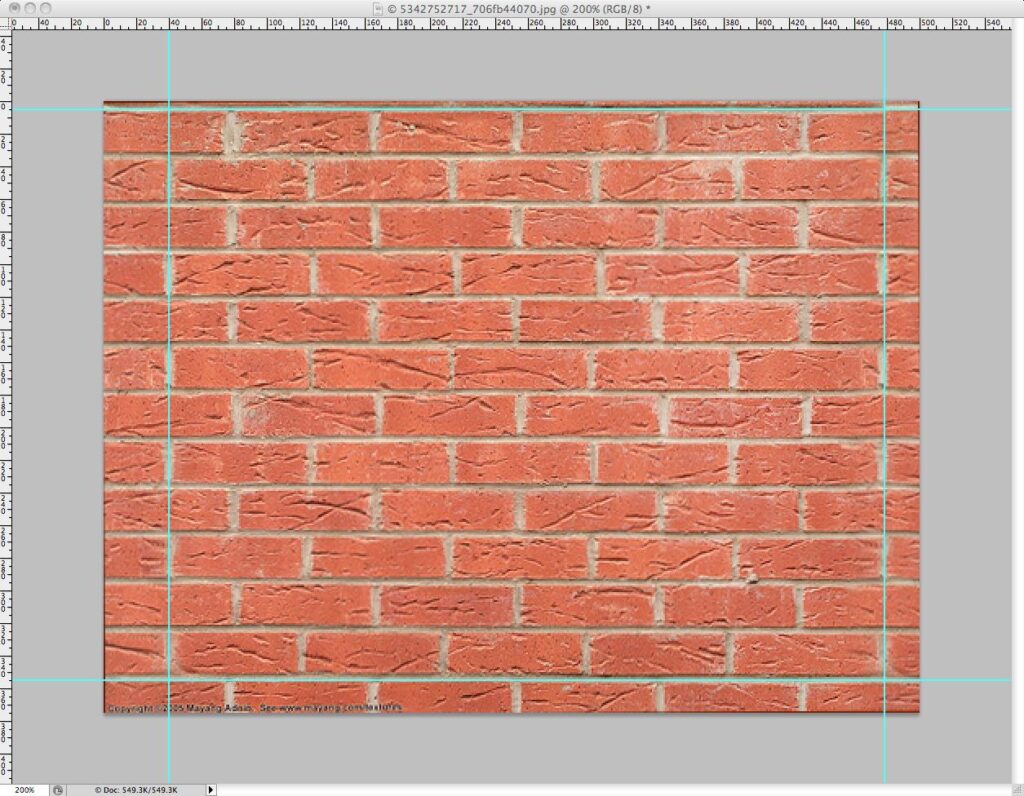Image resolution: width=1024 pixels, height=796 pixels.
Task: Zoom the window using the green button
Action: 46,7
